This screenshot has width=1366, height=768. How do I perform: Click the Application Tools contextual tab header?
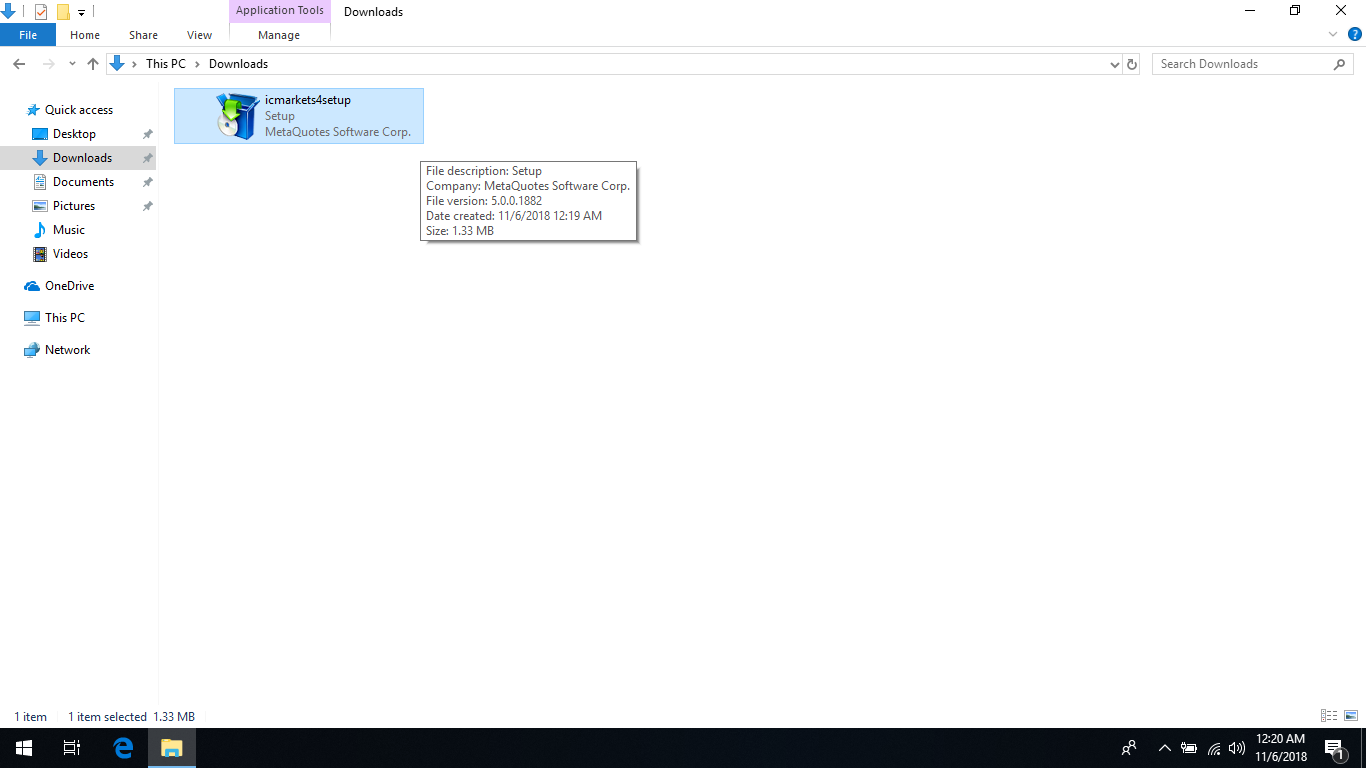[280, 11]
